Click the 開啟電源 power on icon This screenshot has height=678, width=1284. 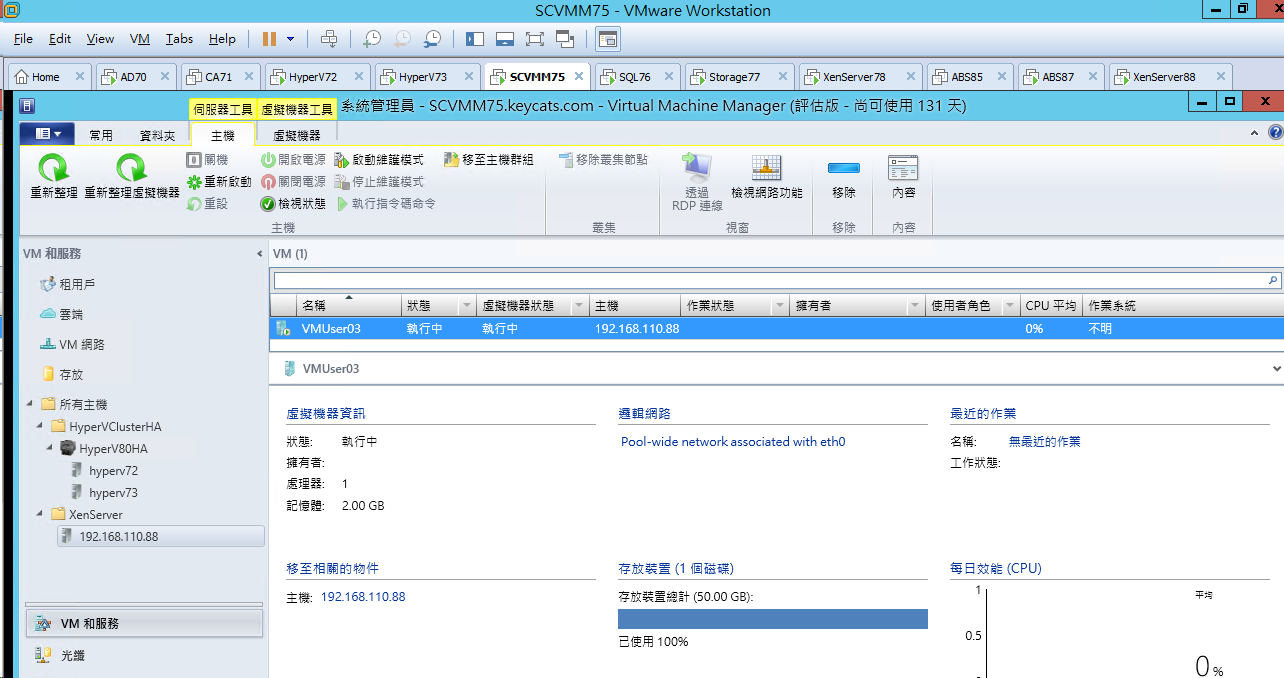268,160
